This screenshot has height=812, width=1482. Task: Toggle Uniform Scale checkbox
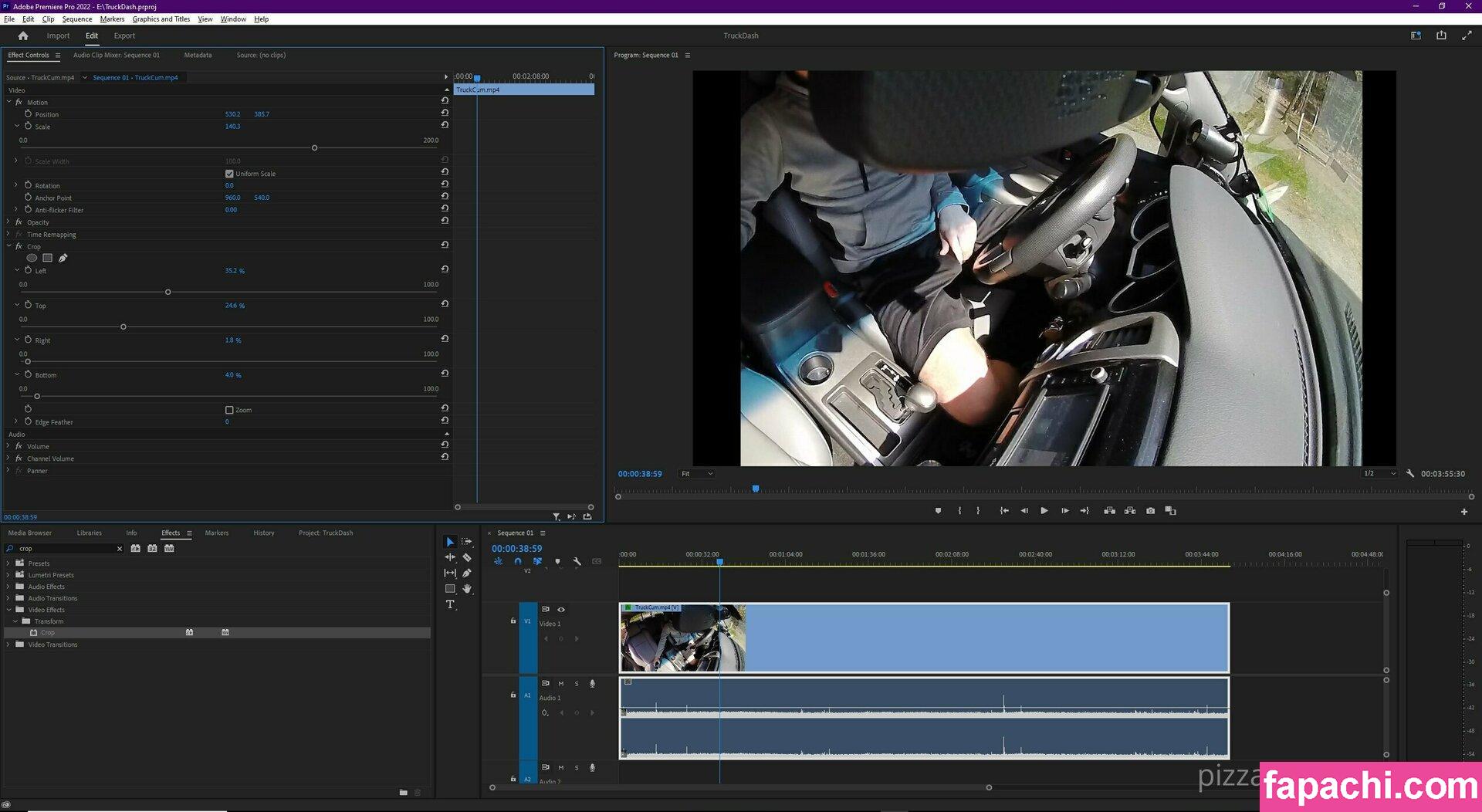pyautogui.click(x=229, y=174)
